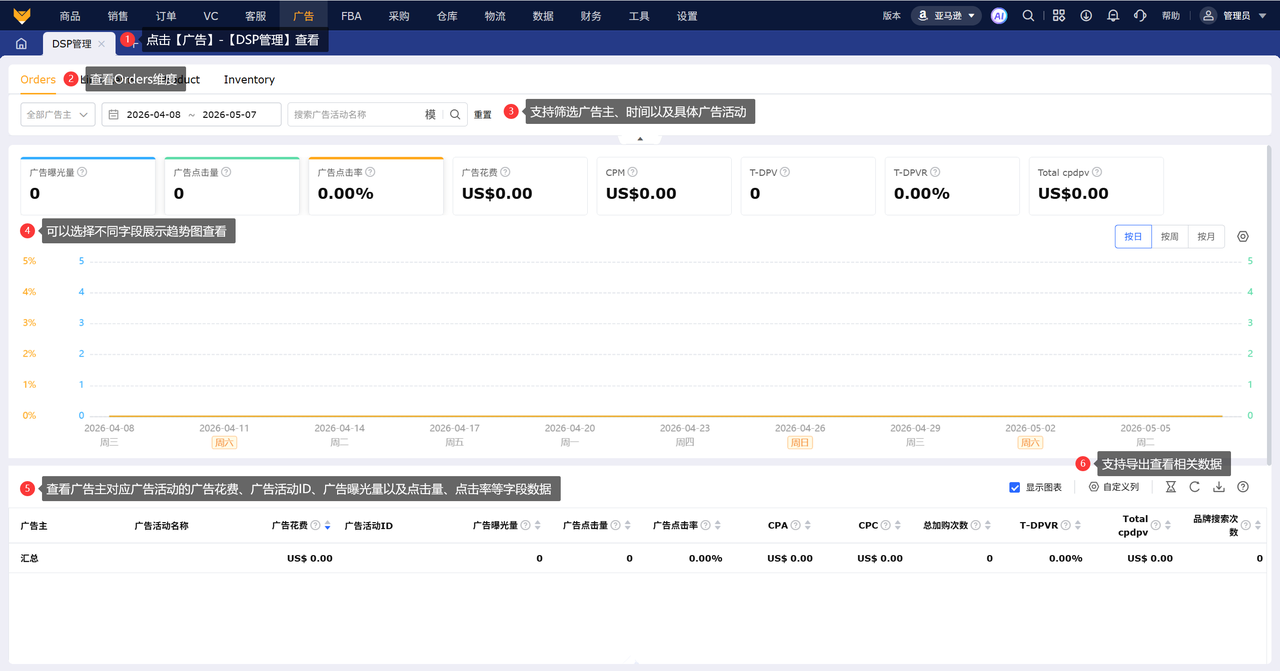Select the Total cpdpv metric card

click(x=1096, y=186)
